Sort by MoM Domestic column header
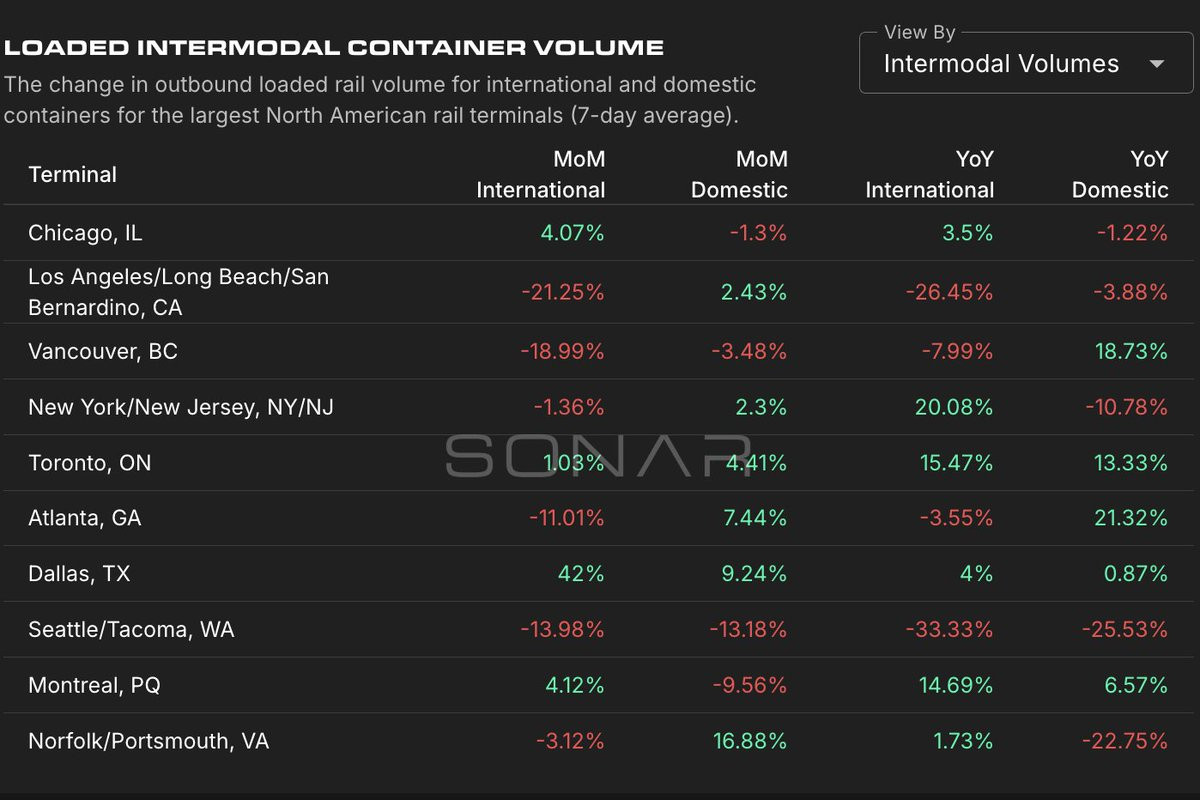Viewport: 1200px width, 800px height. 739,174
